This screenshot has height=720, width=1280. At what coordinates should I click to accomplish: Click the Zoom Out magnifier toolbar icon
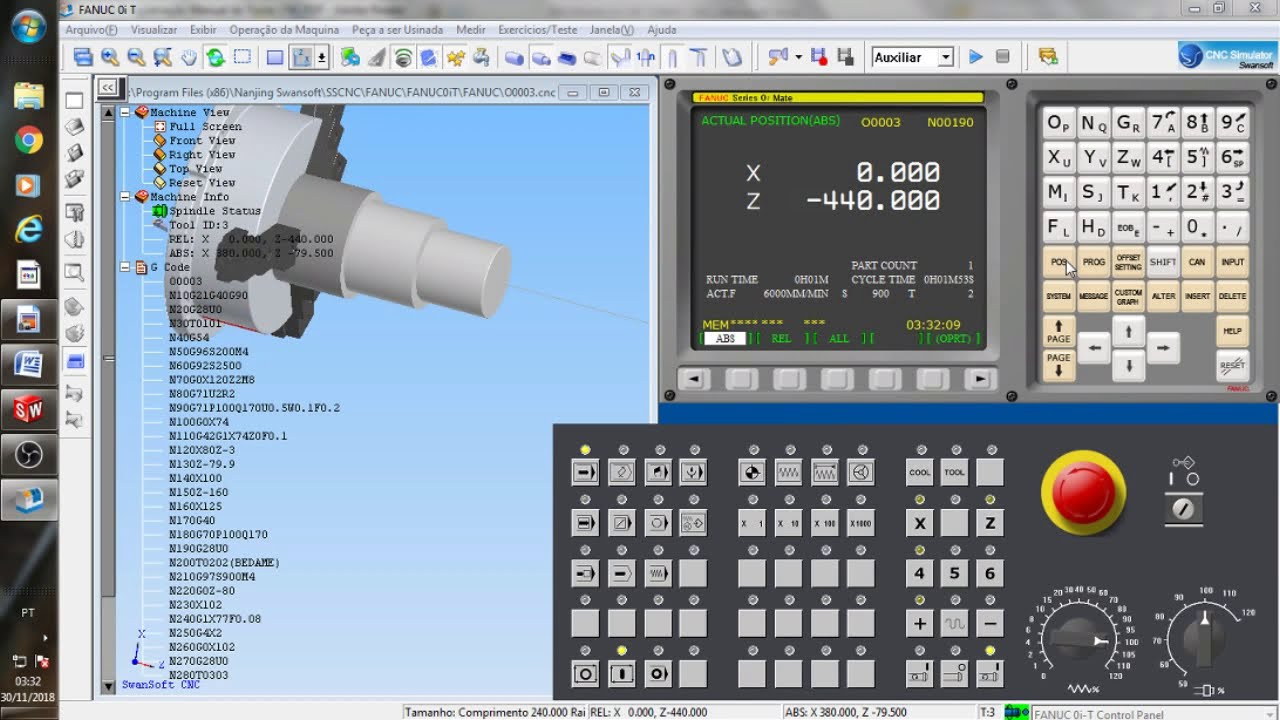point(136,57)
